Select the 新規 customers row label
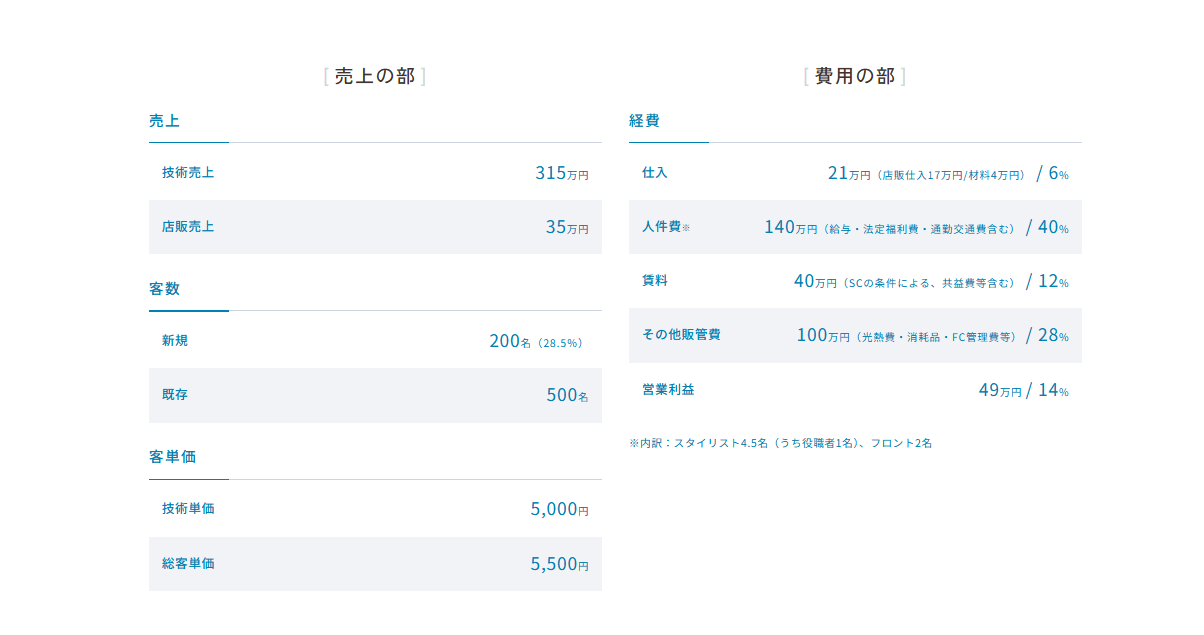Screen dimensions: 1204x635 click(x=175, y=341)
